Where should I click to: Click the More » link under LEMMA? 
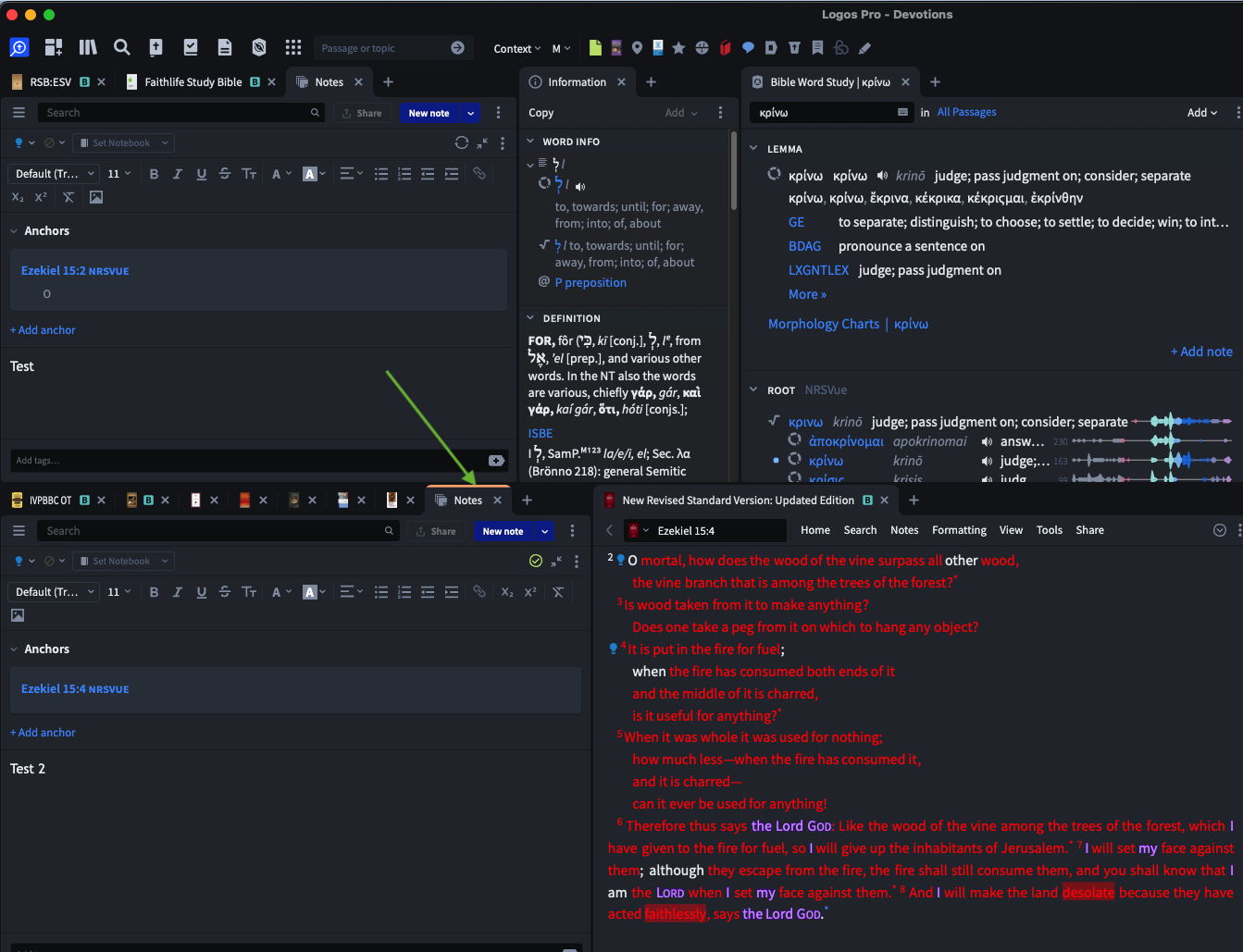(807, 294)
